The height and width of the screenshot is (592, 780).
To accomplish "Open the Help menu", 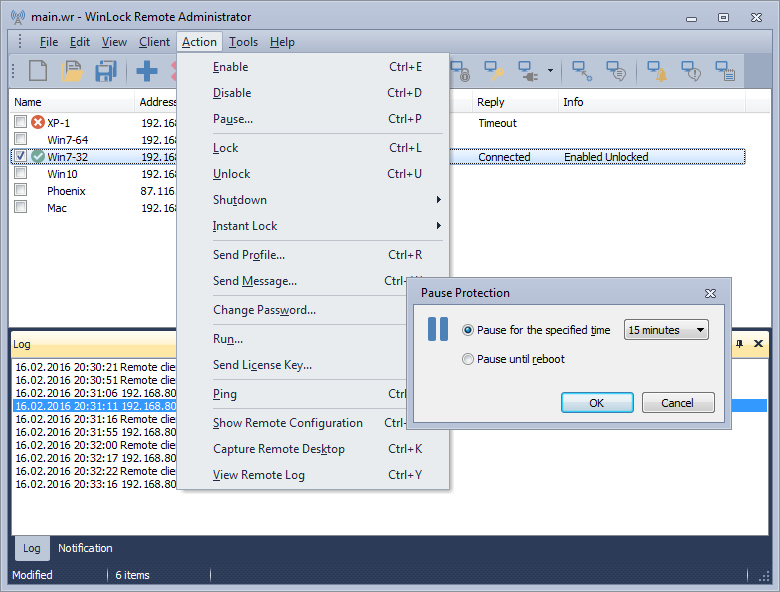I will 282,42.
